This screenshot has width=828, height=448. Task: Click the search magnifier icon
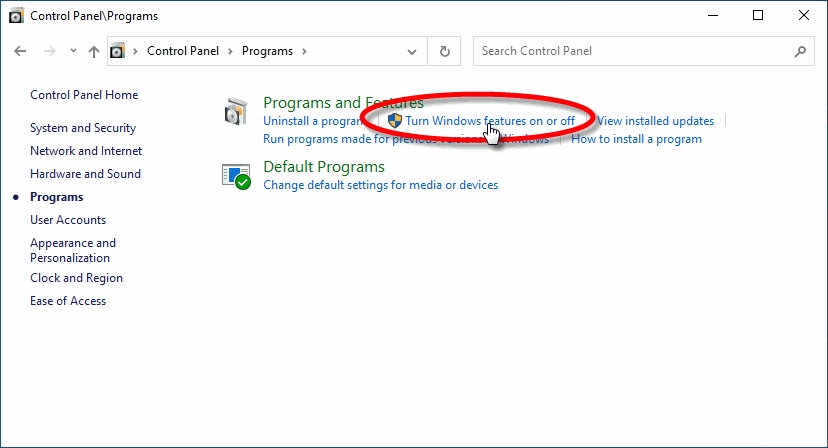click(800, 51)
